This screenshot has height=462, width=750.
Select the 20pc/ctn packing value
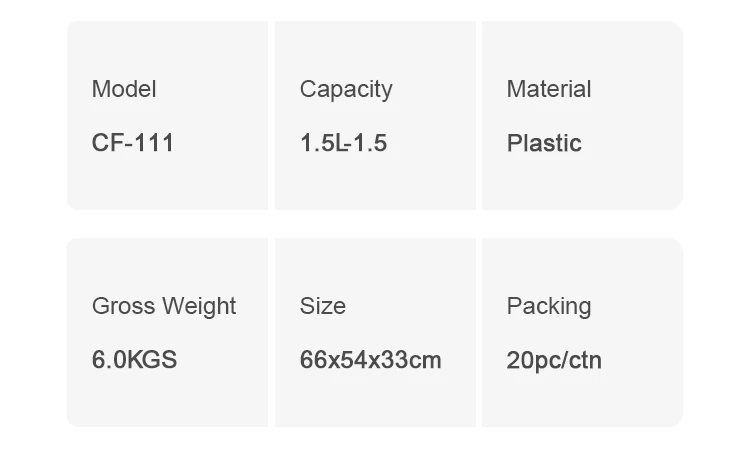(554, 360)
